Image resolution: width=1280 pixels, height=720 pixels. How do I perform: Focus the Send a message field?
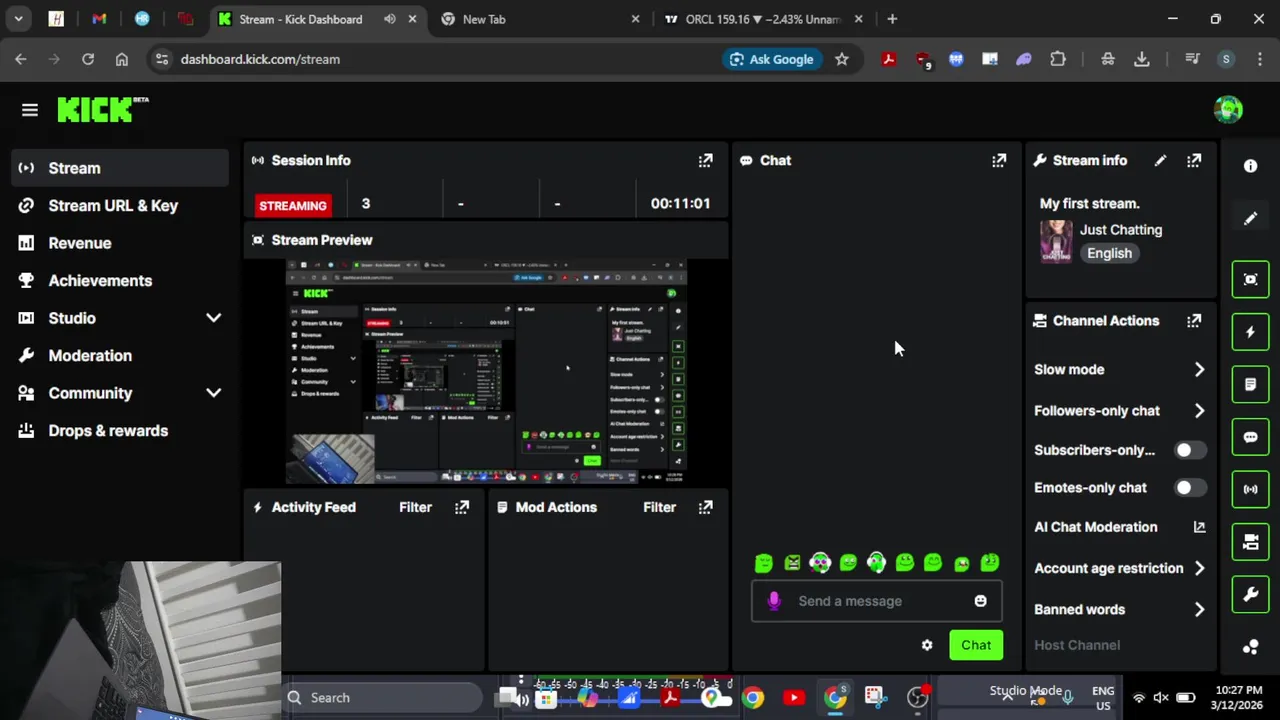pos(876,601)
